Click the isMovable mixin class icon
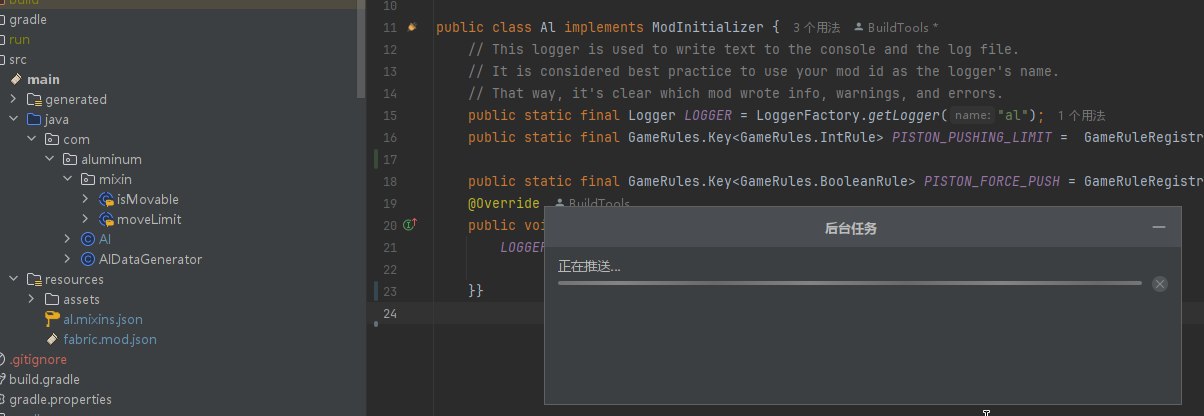 106,199
